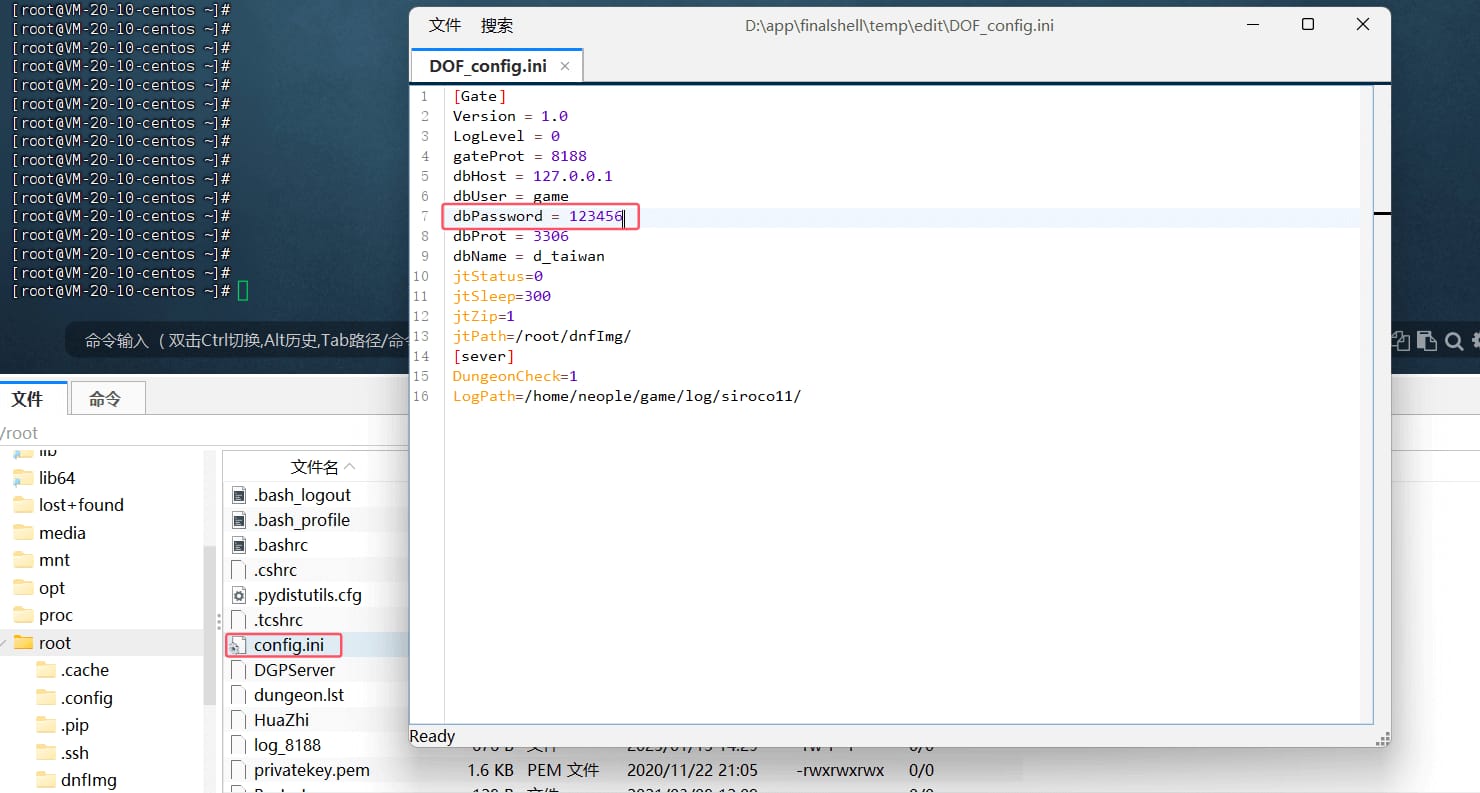
Task: Open the 搜索 menu in editor
Action: tap(497, 25)
